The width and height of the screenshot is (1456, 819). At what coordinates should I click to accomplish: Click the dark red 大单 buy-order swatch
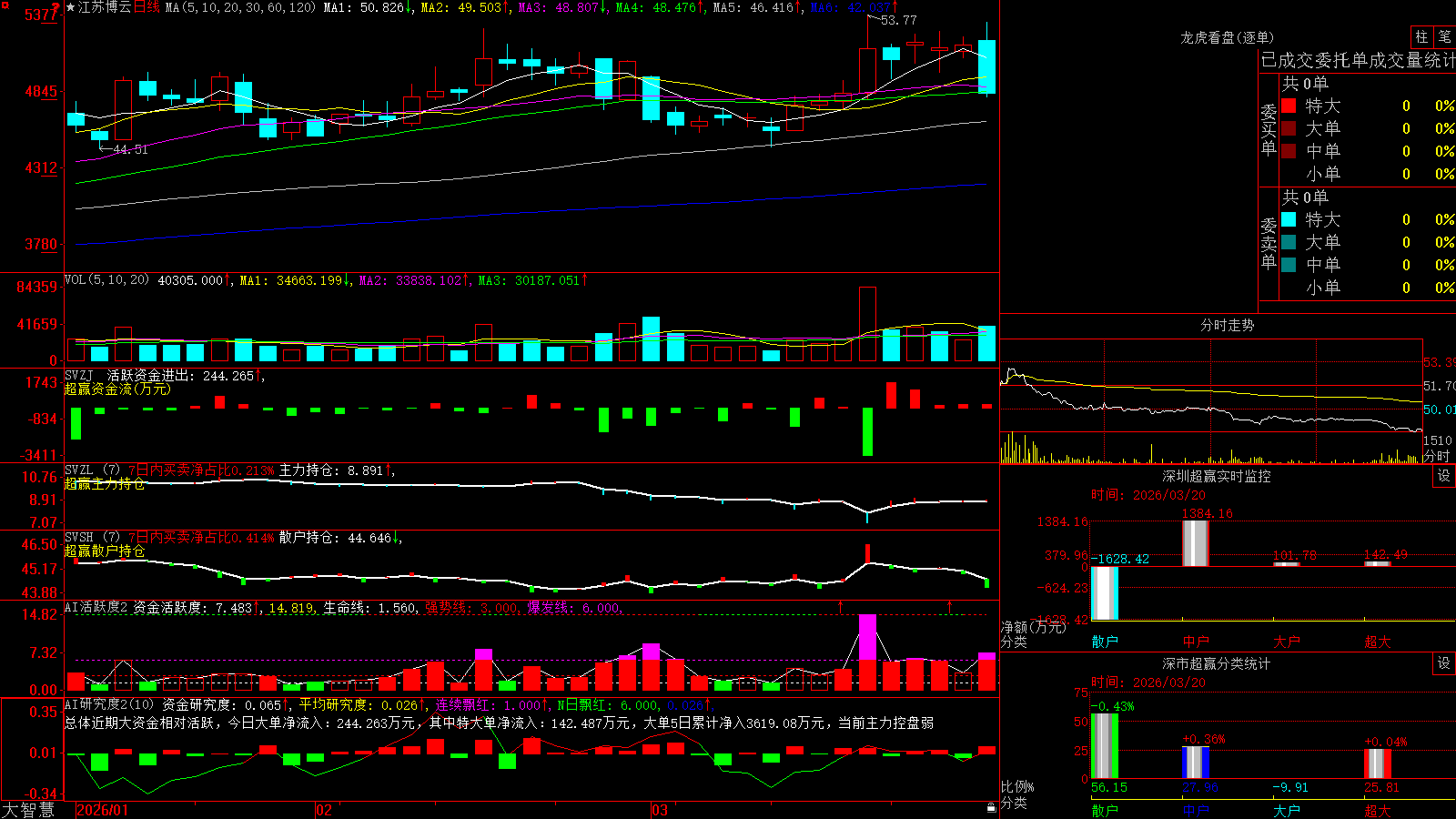1289,128
